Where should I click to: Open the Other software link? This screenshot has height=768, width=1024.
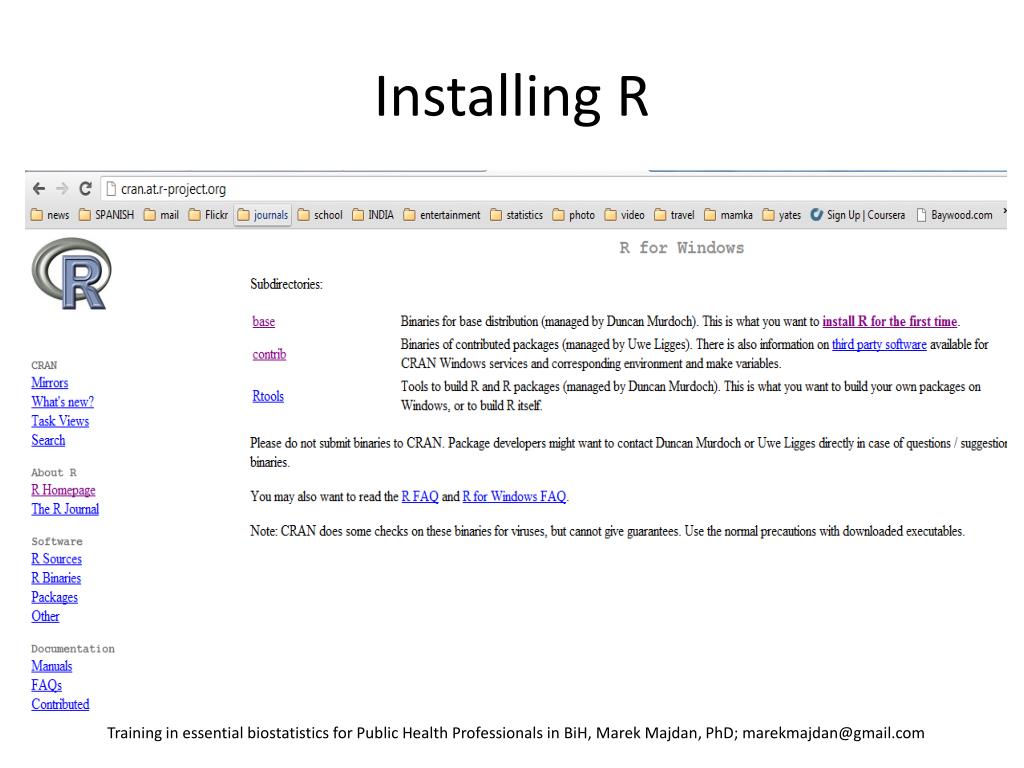pos(45,616)
